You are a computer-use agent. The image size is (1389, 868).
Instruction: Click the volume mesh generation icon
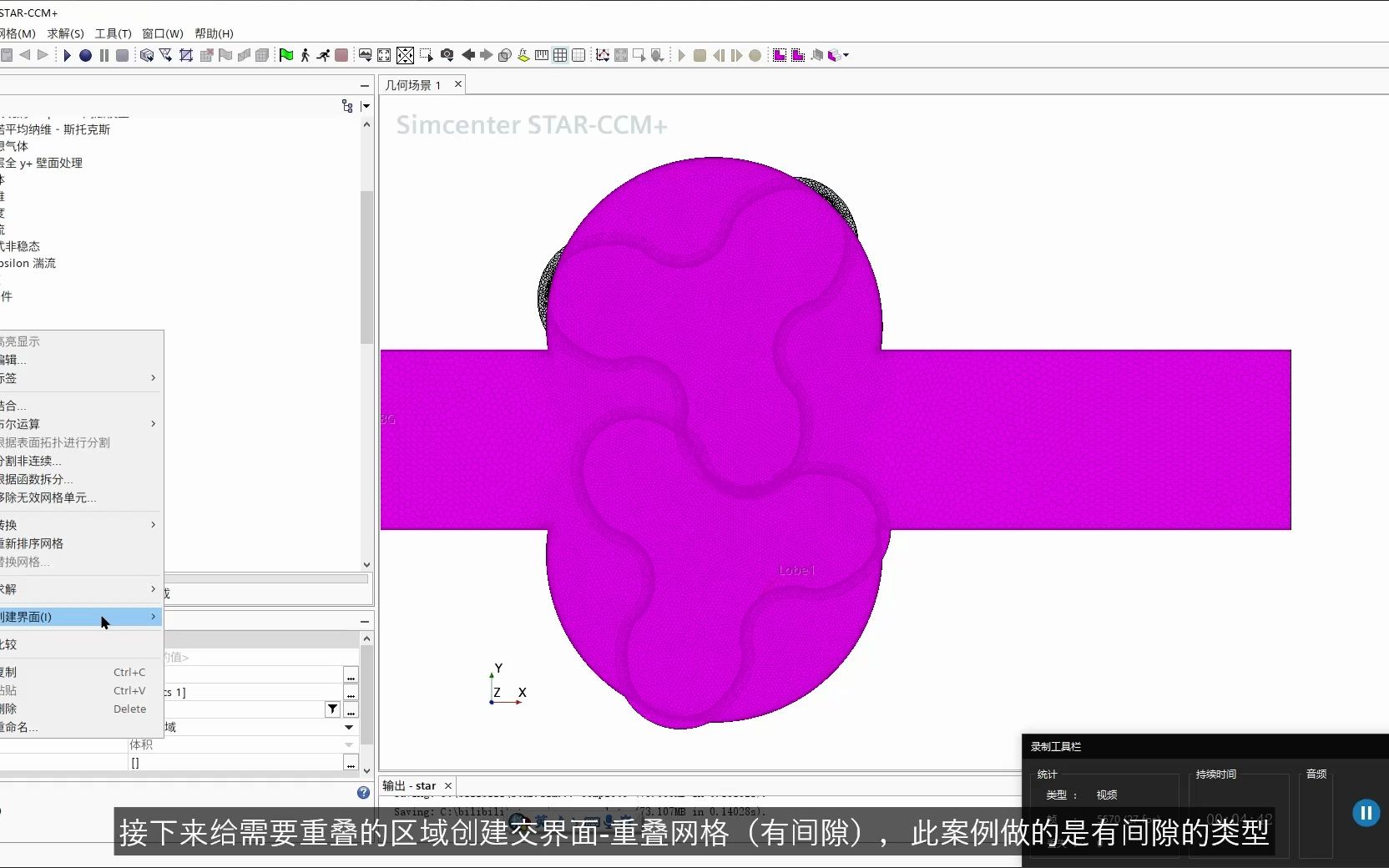[262, 55]
